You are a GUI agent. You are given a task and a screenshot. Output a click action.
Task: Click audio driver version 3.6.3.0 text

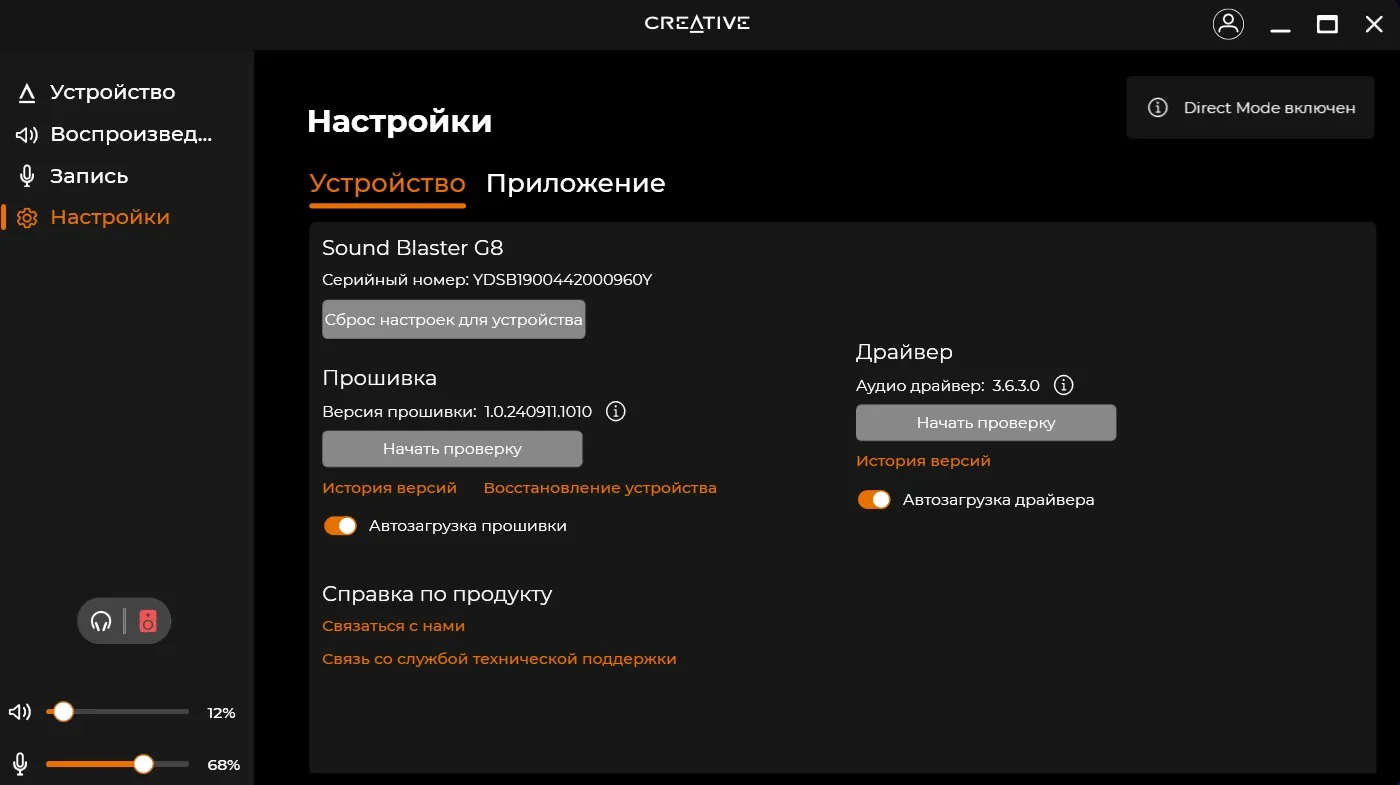(x=1016, y=385)
